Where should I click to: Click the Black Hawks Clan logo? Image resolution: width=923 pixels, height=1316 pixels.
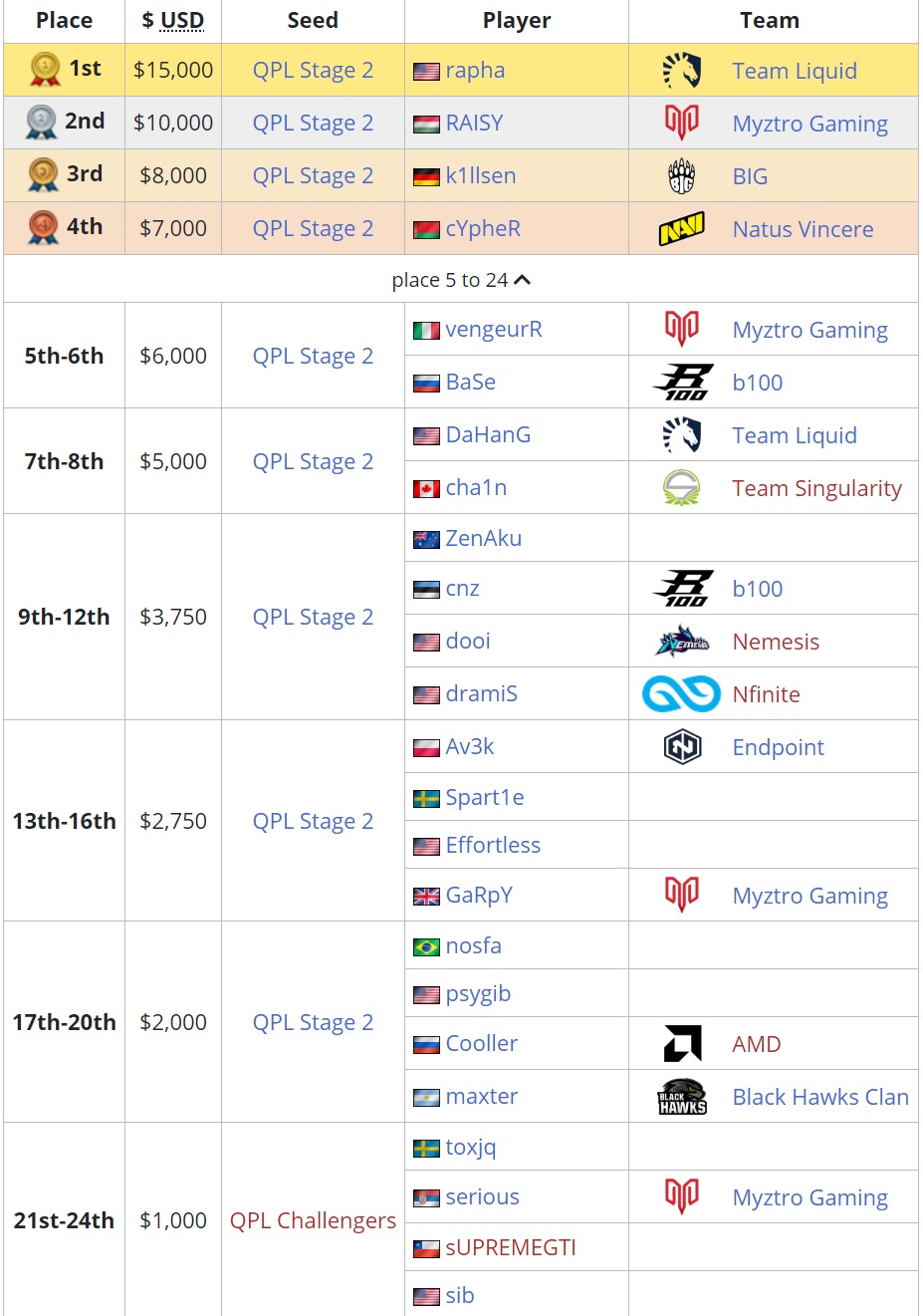[x=682, y=1097]
